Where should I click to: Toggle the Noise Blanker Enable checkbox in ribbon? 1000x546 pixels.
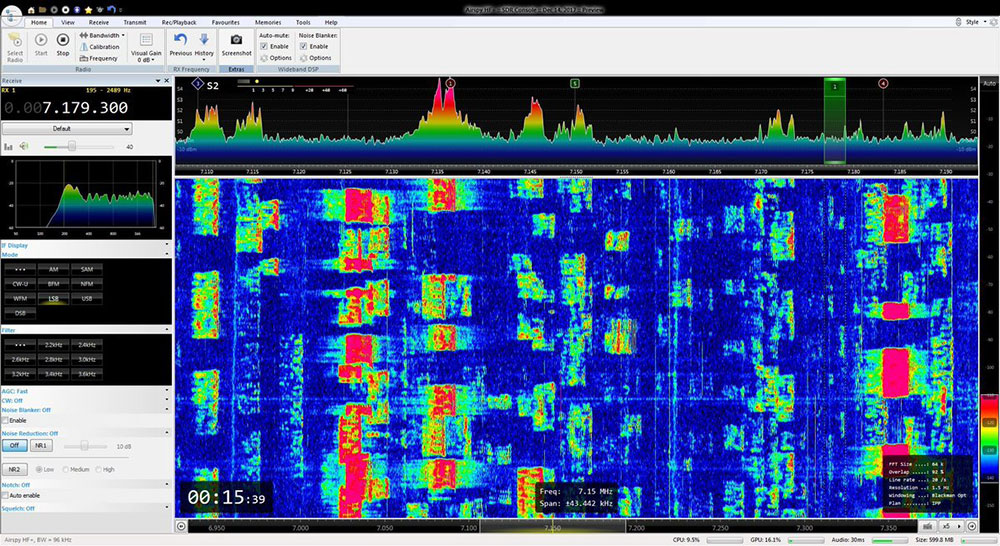coord(304,46)
